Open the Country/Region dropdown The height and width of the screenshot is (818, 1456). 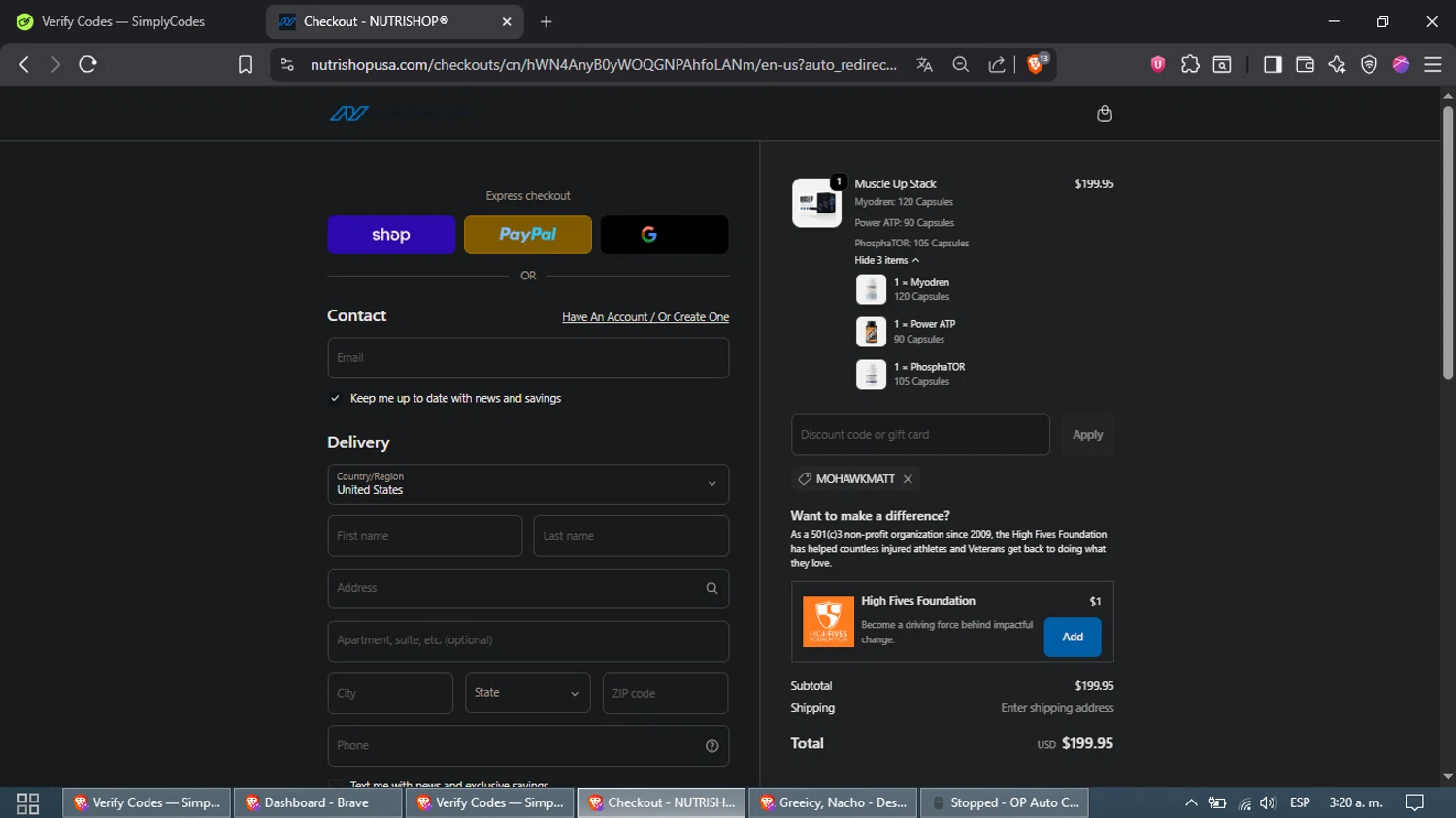(528, 484)
